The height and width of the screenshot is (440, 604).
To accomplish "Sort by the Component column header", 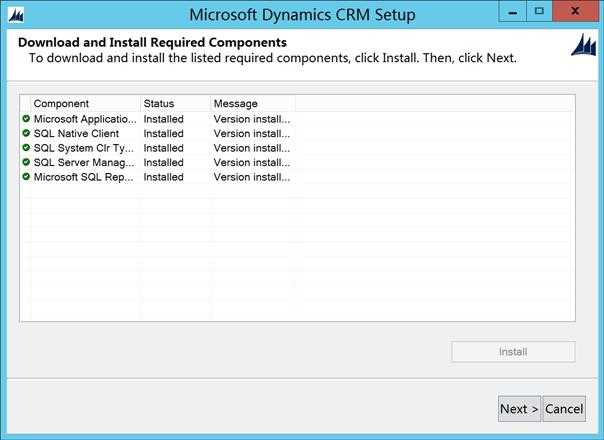I will [x=86, y=104].
